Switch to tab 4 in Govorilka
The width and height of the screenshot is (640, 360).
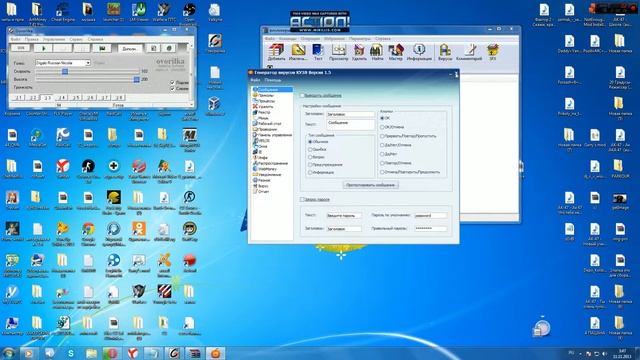(61, 98)
